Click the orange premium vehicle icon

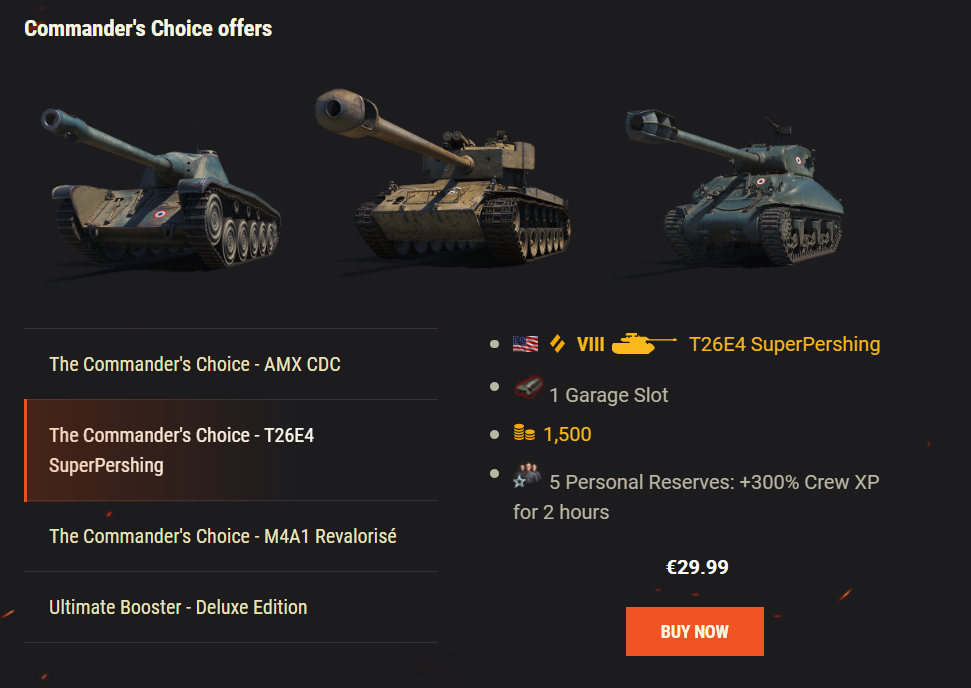(558, 344)
